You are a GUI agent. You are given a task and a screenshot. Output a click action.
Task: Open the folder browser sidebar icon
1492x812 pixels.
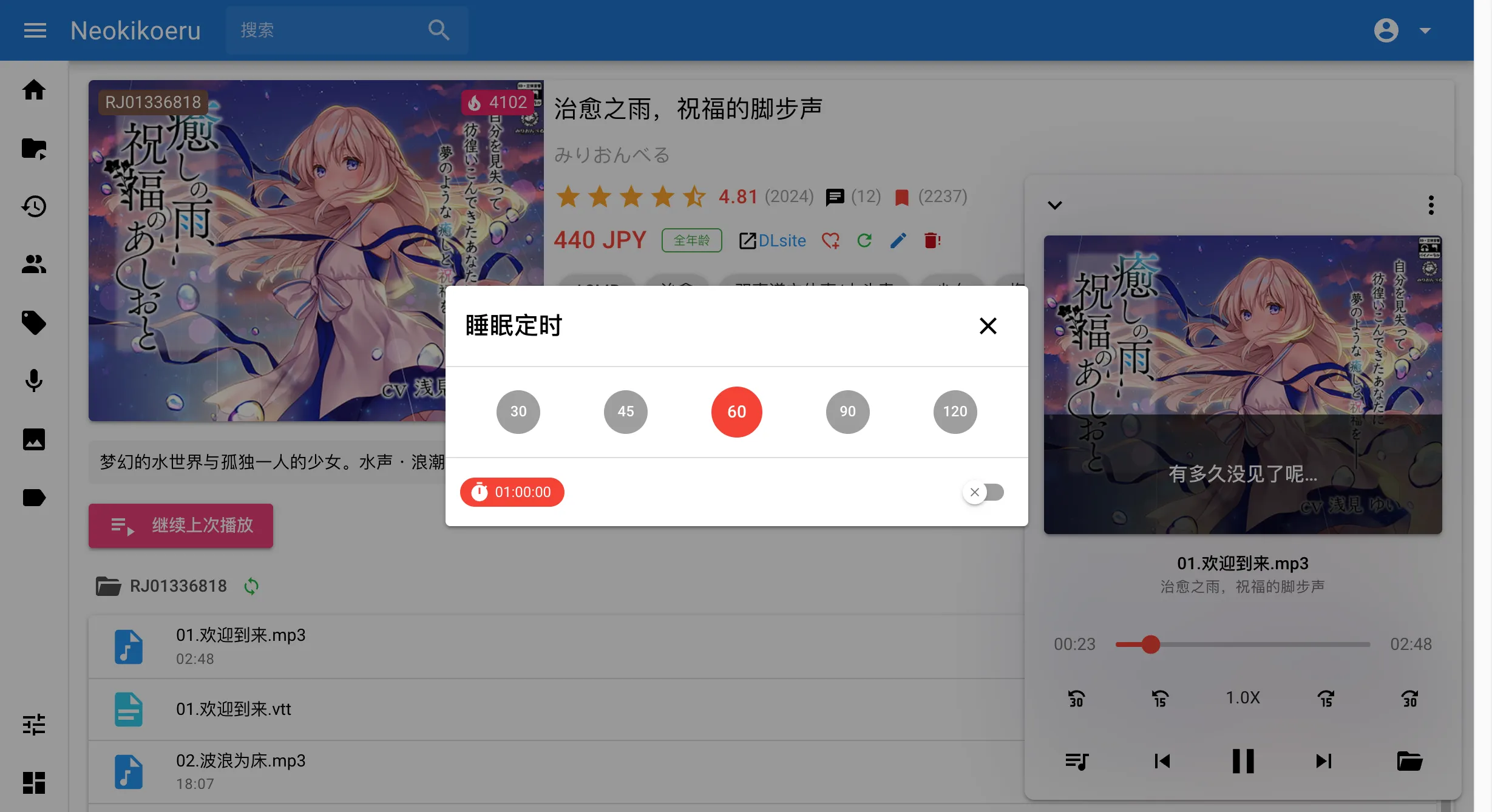tap(34, 148)
